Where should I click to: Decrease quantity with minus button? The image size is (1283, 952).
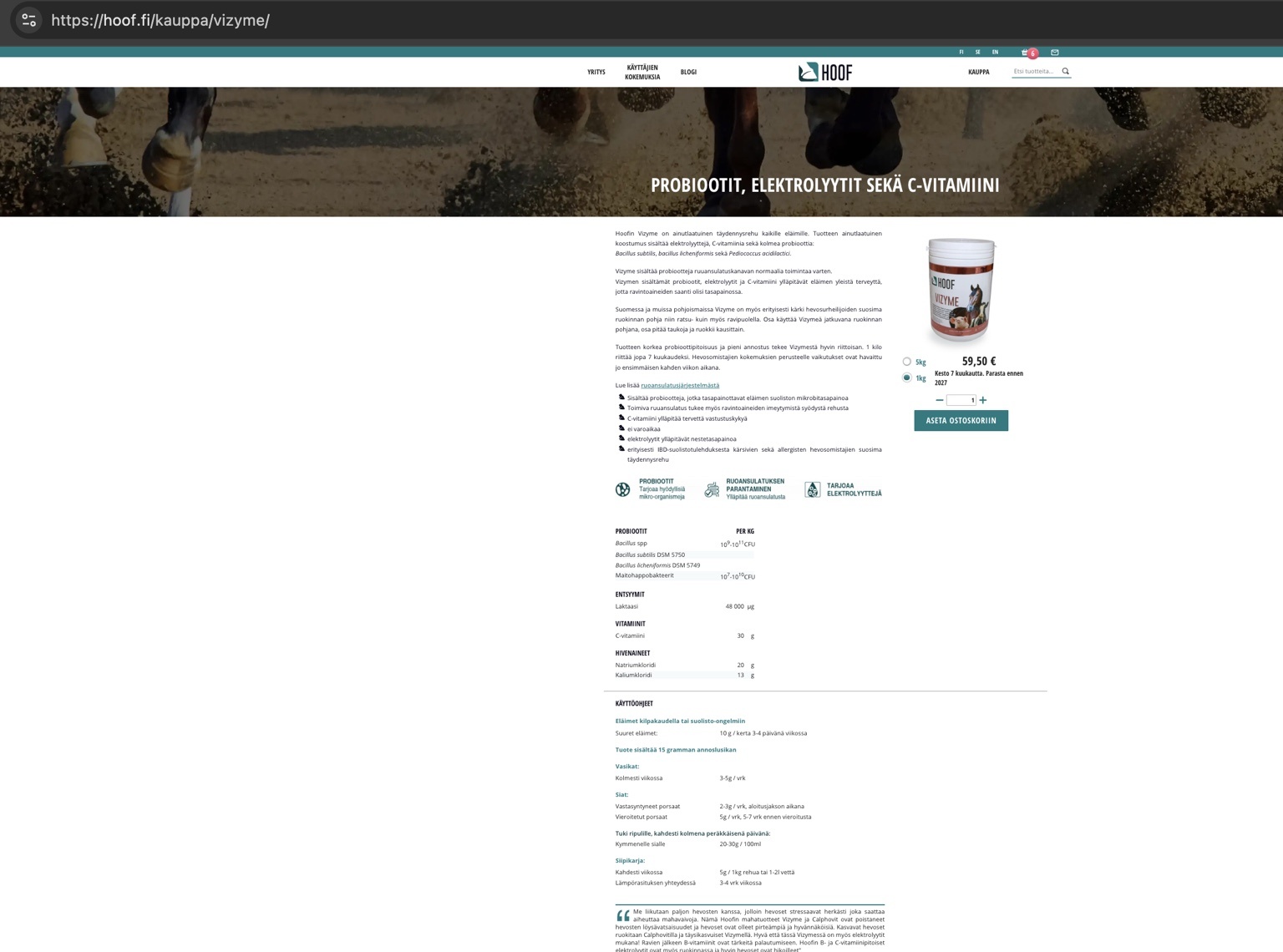[x=939, y=400]
